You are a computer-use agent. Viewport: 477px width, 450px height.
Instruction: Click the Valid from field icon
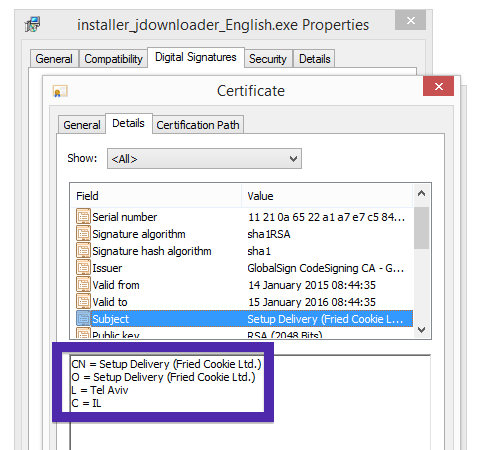click(83, 285)
